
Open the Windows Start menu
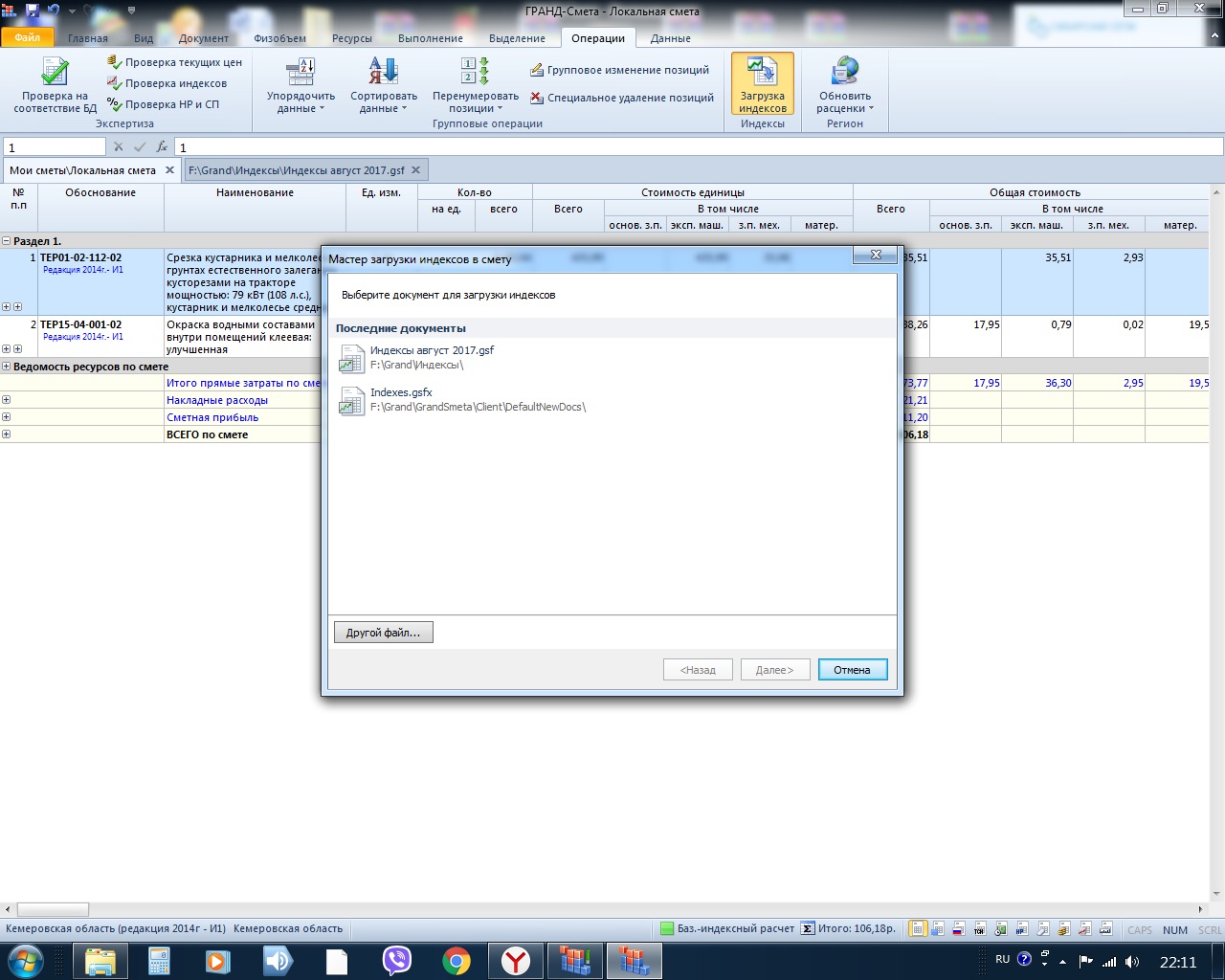click(x=24, y=960)
